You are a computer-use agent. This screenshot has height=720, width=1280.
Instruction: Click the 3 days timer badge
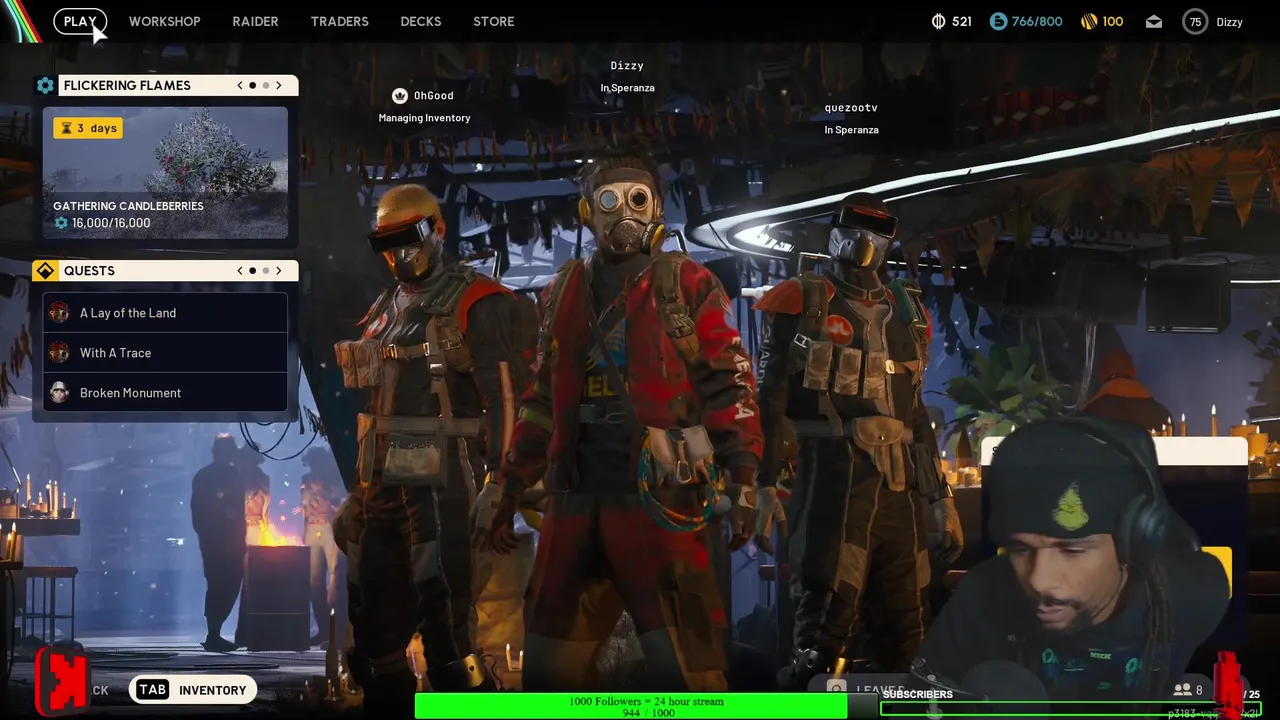(x=88, y=128)
